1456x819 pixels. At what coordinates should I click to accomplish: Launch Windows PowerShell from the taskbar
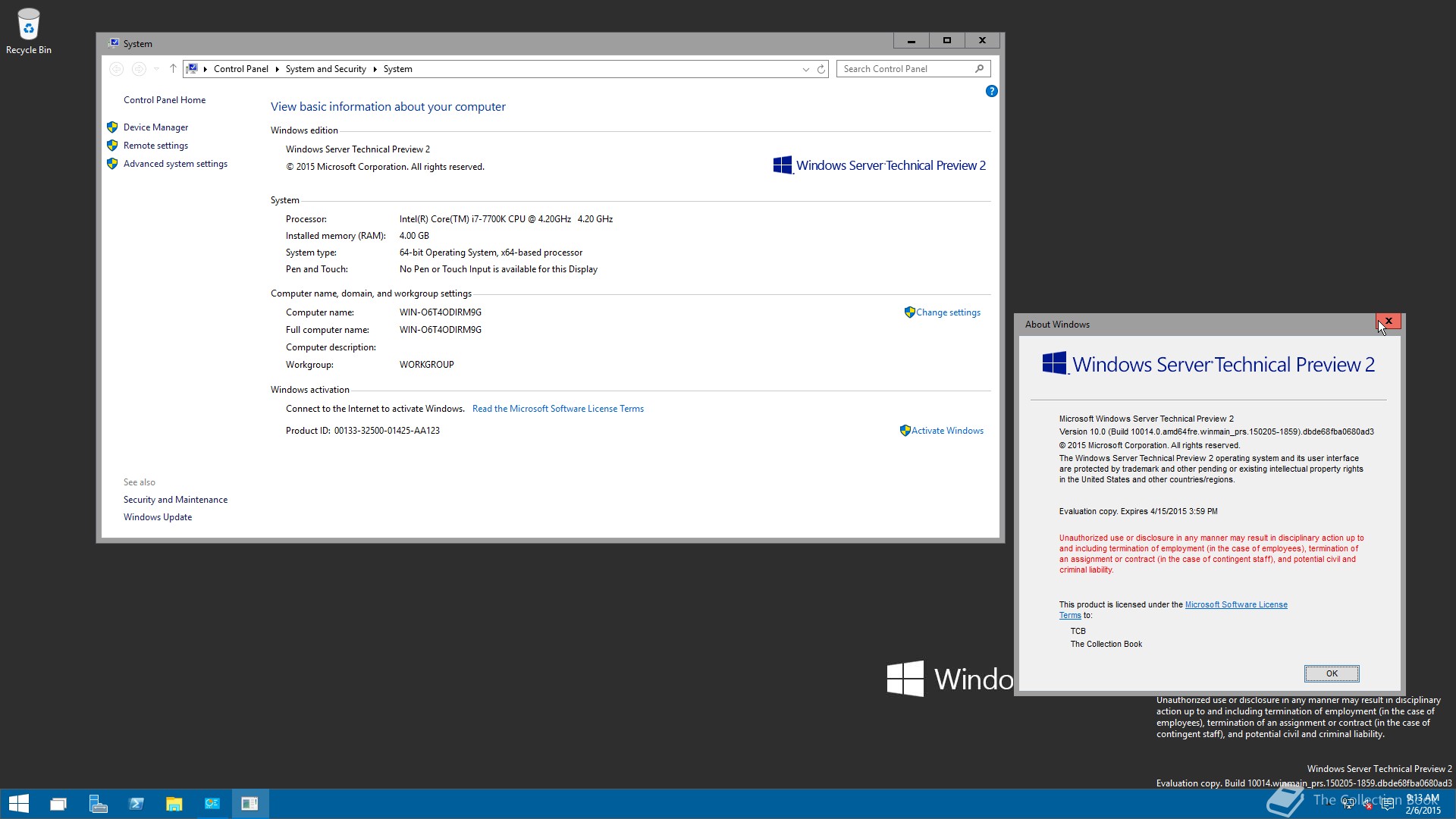tap(136, 804)
